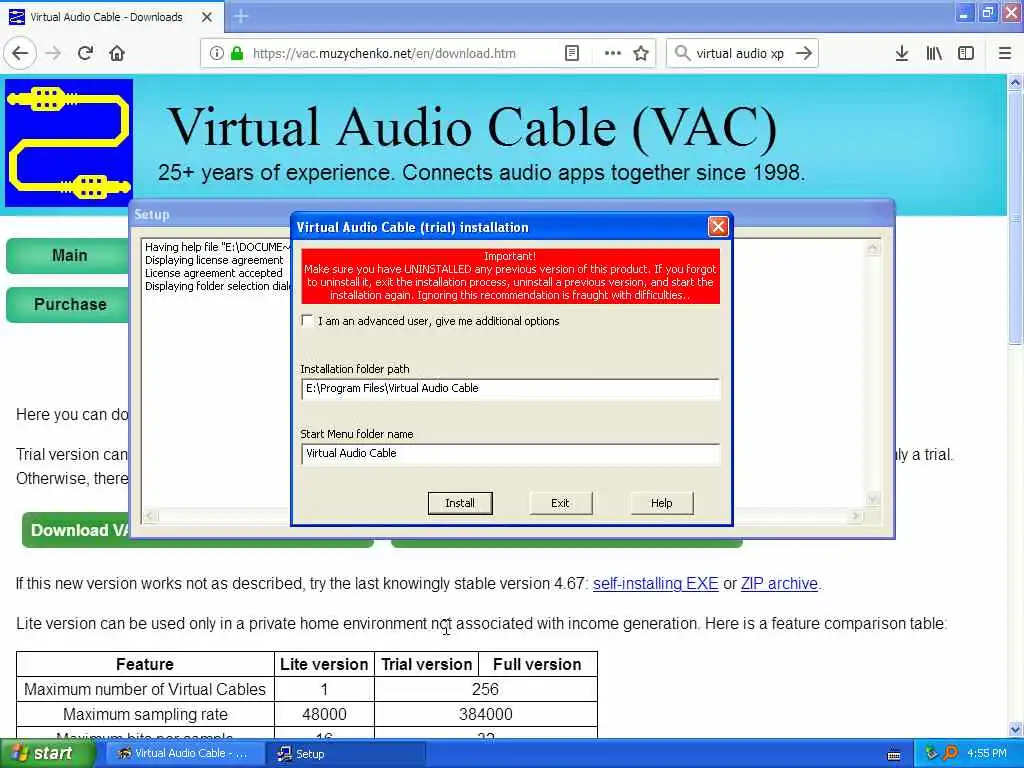Click the 384000 table cell
This screenshot has width=1024, height=768.
point(485,714)
